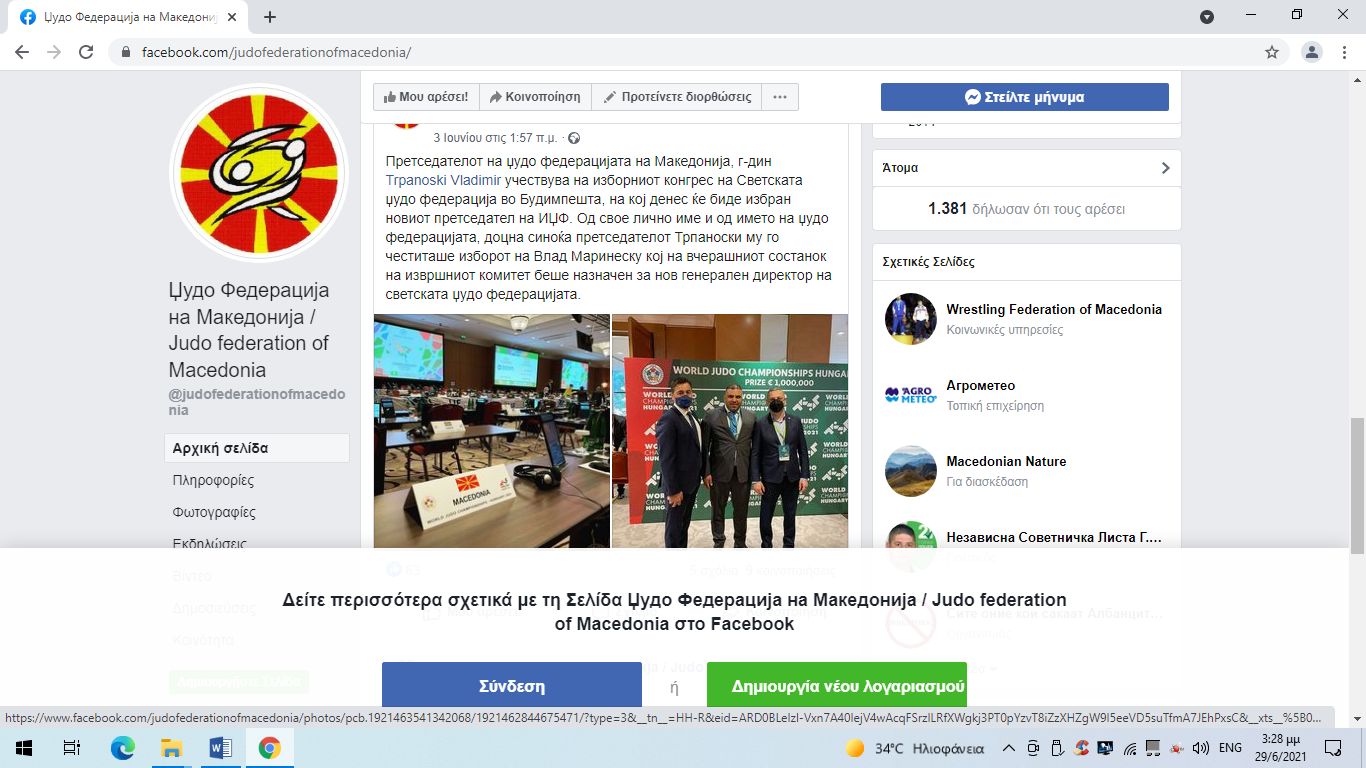The height and width of the screenshot is (768, 1366).
Task: Open the notification center icon
Action: point(1333,748)
